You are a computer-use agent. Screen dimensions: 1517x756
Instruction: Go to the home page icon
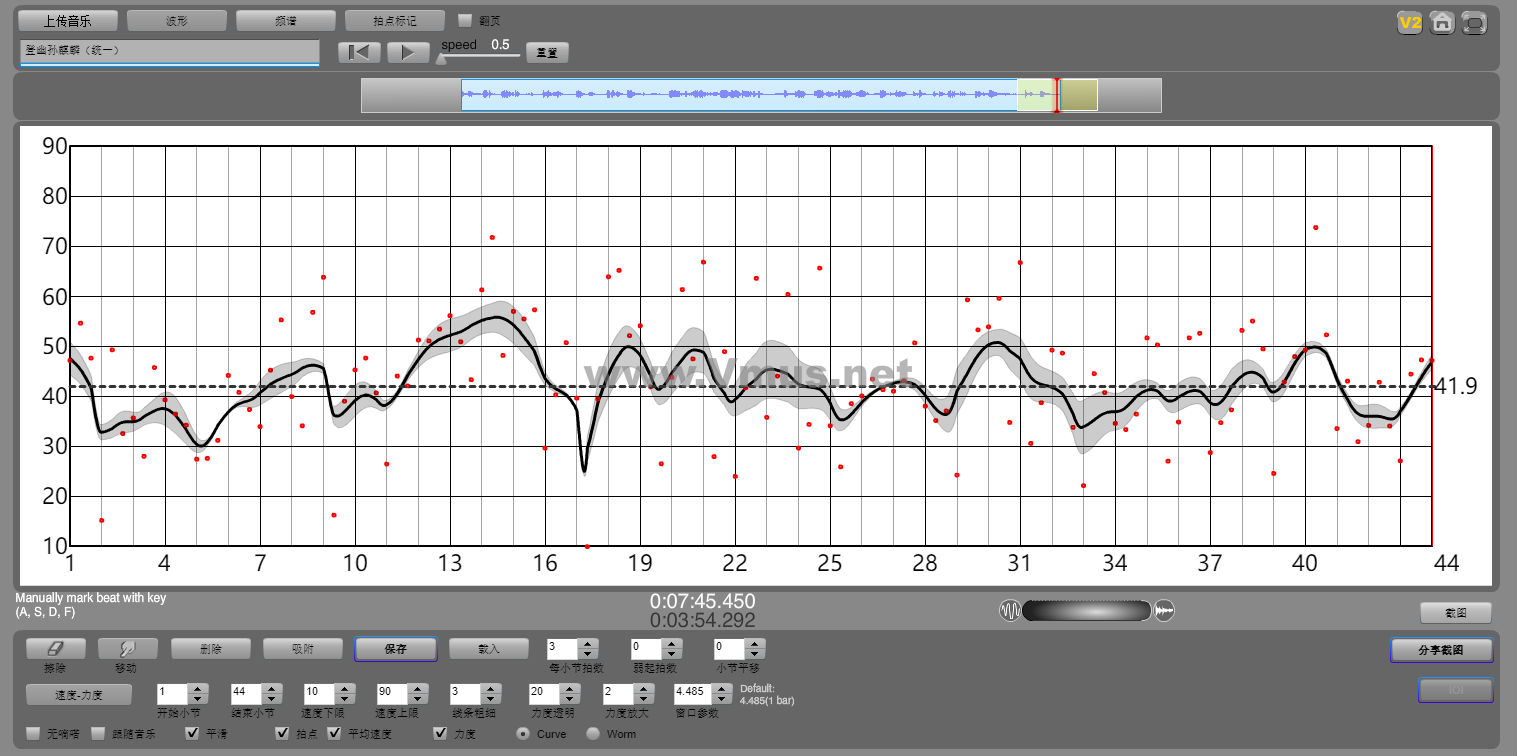pos(1442,23)
